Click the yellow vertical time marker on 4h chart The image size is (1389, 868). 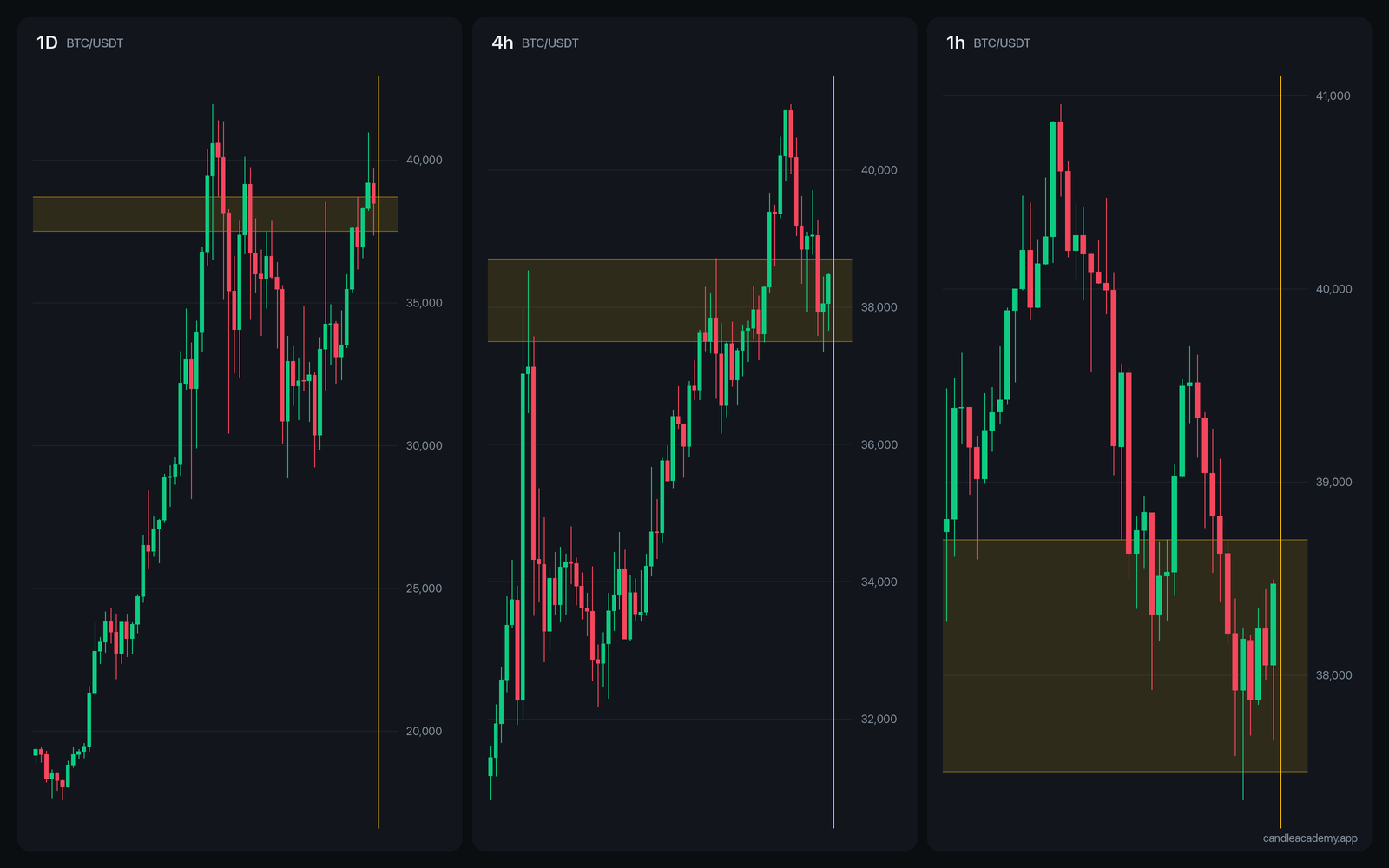(833, 451)
